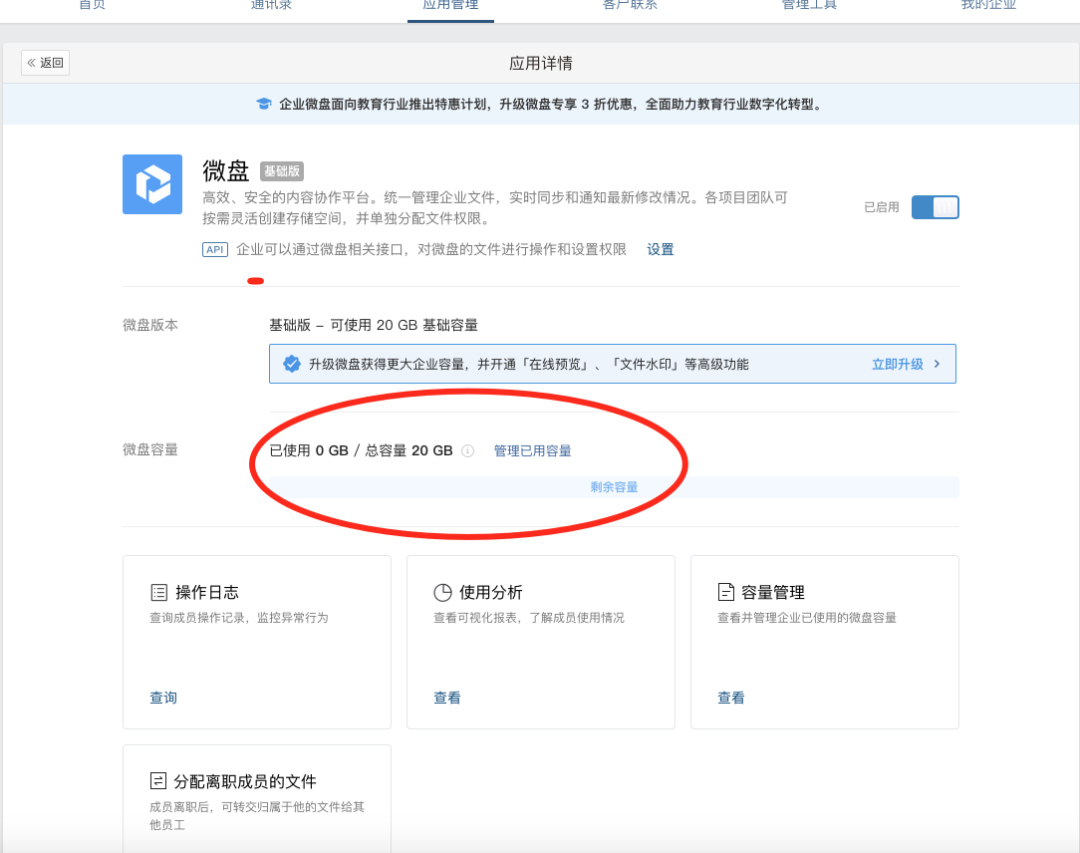Click the 返回 back button

(x=45, y=63)
